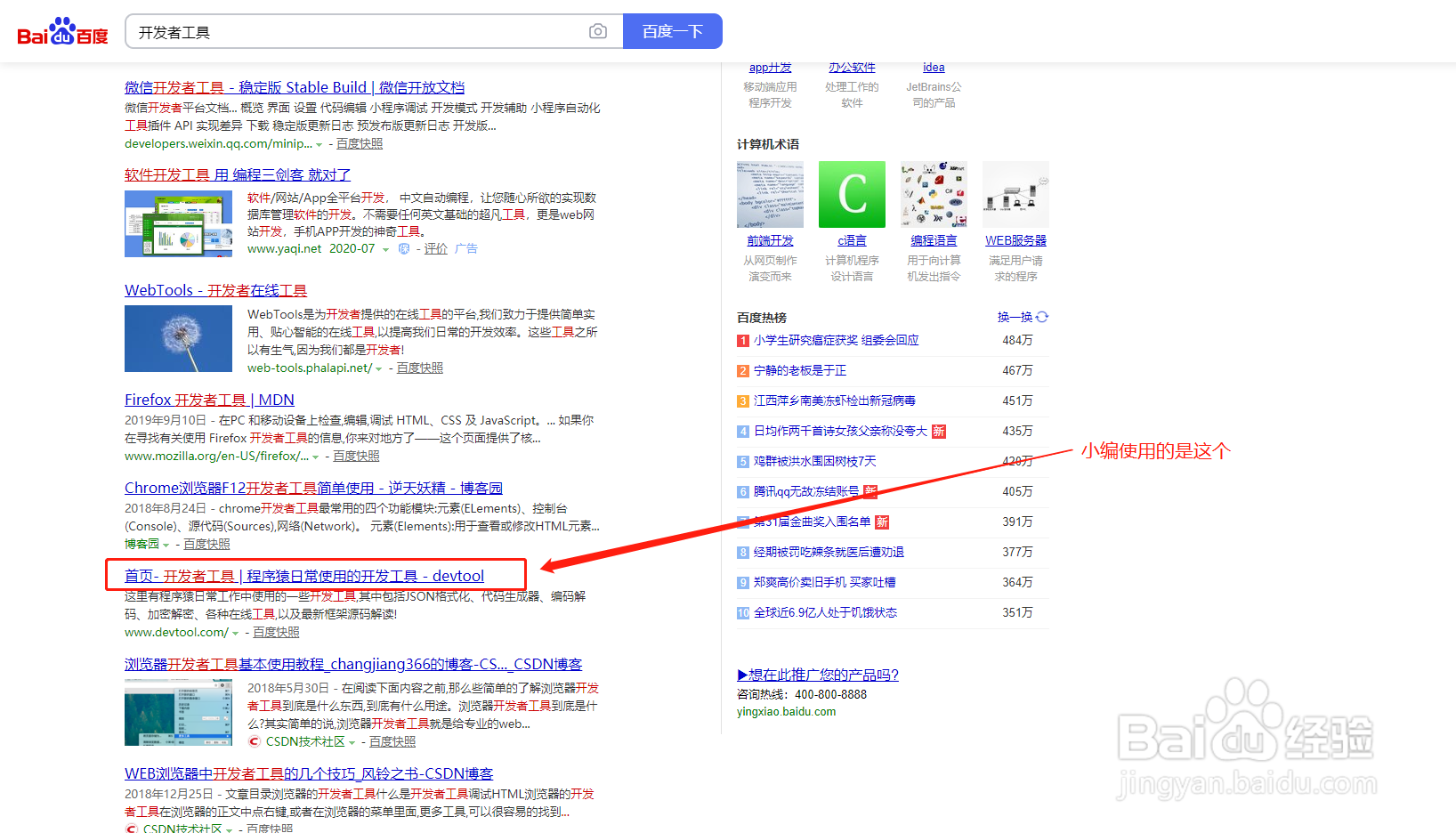The image size is (1456, 833).
Task: Open 前端开发 term link
Action: (770, 240)
